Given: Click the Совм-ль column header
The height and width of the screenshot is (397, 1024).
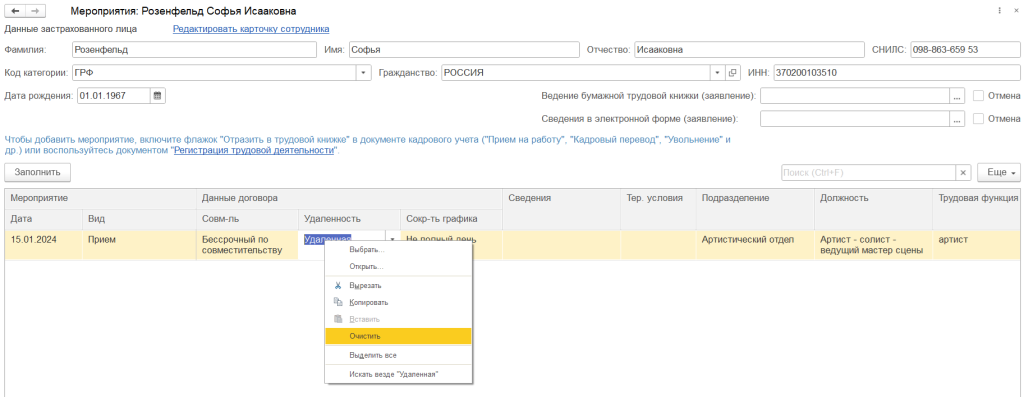Looking at the screenshot, I should click(247, 219).
